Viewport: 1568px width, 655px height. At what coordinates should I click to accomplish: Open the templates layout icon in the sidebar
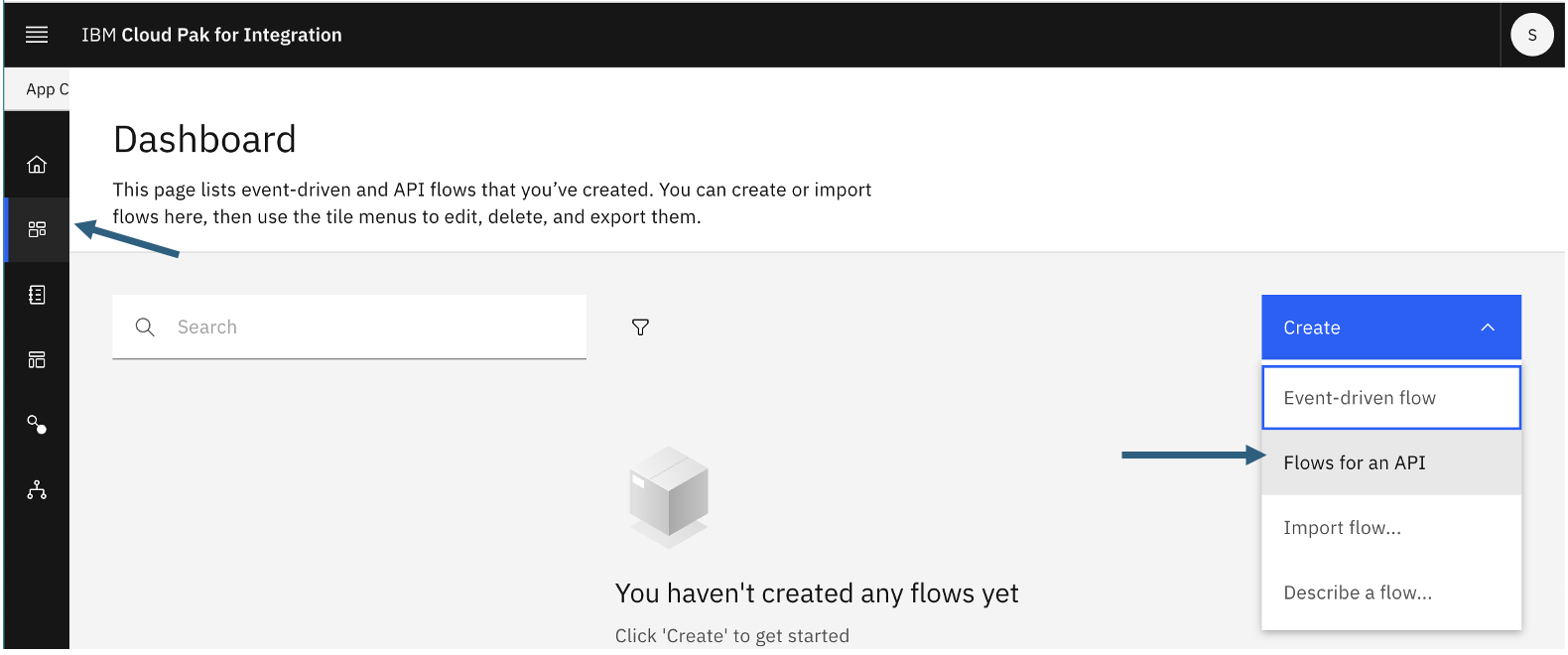pos(37,359)
